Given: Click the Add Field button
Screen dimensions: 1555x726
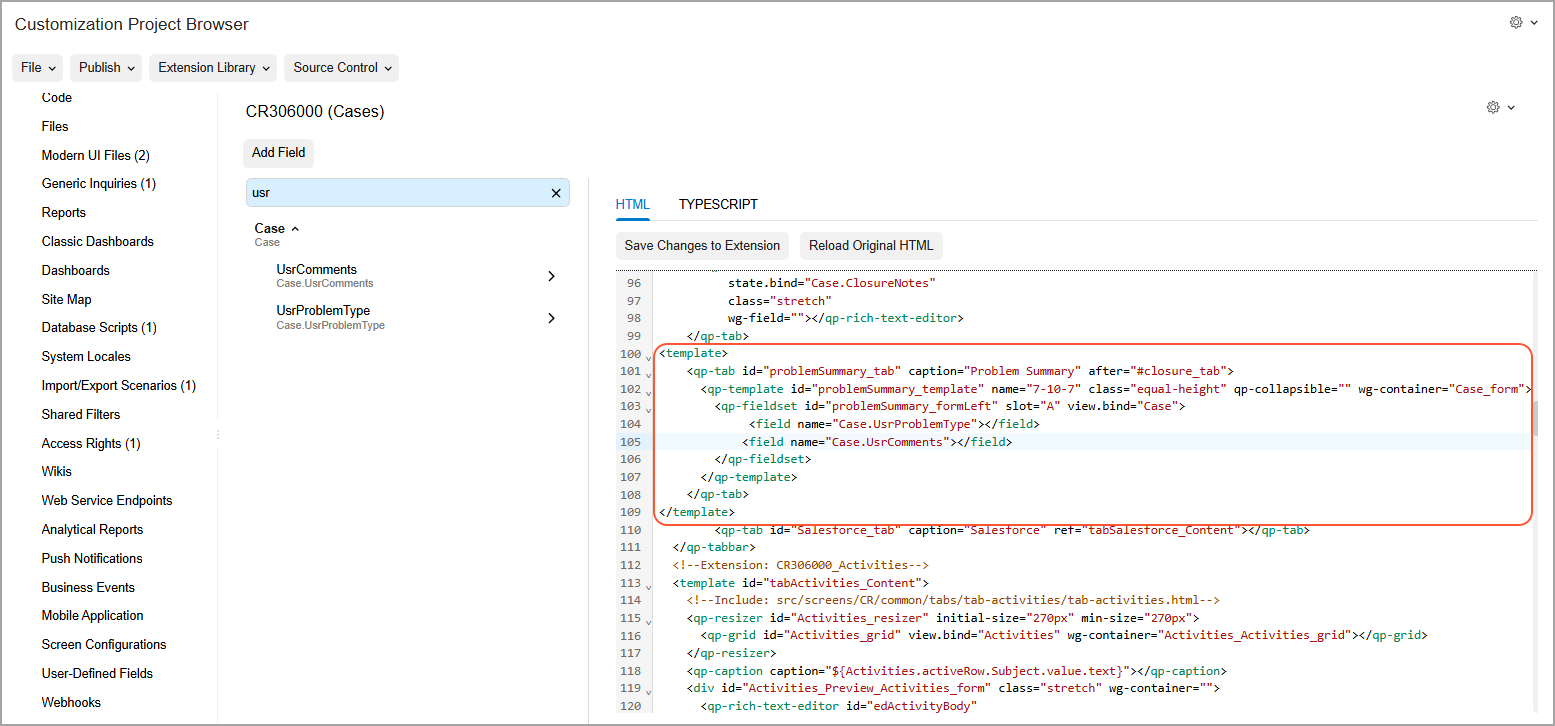Looking at the screenshot, I should 278,153.
